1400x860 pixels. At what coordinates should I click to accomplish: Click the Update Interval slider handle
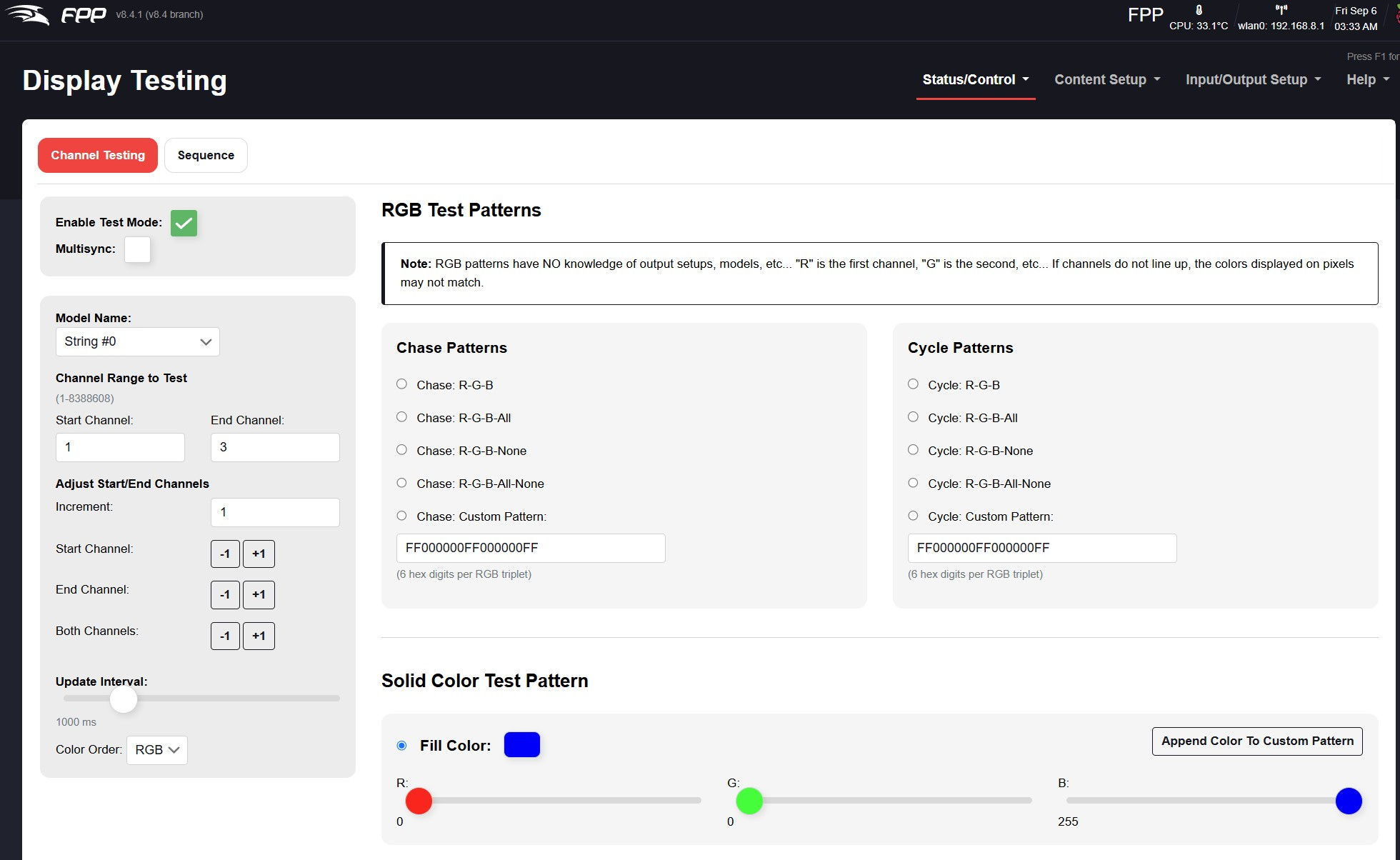[x=124, y=699]
